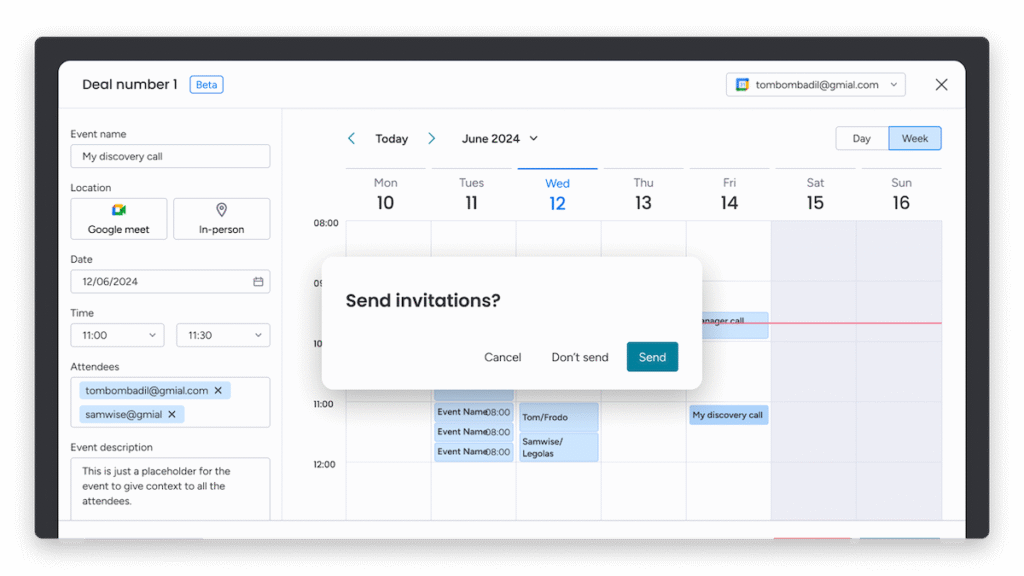Viewport: 1024px width, 576px height.
Task: Remove attendee samwise@gmial
Action: pyautogui.click(x=172, y=414)
